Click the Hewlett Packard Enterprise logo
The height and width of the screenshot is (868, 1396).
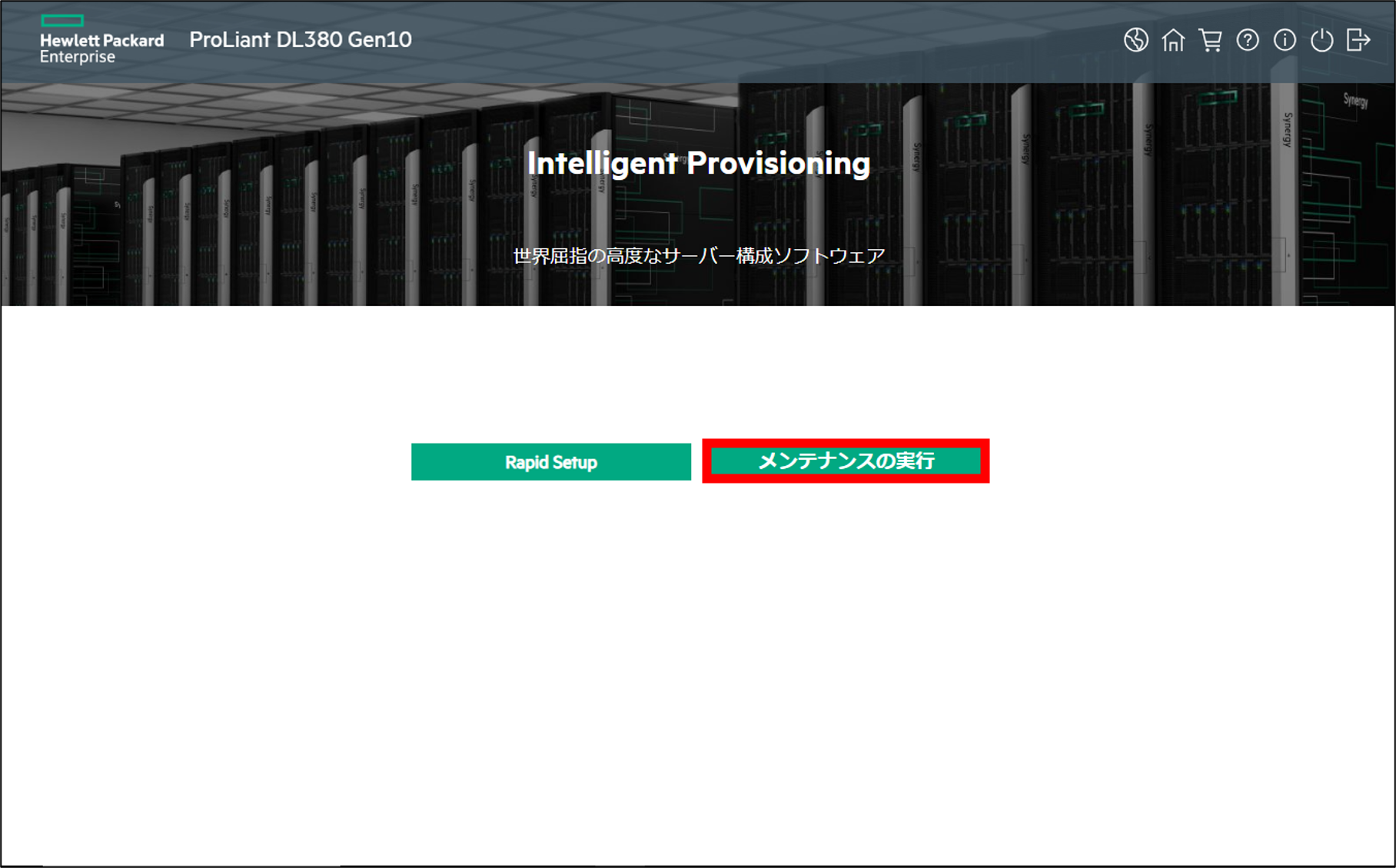(101, 39)
